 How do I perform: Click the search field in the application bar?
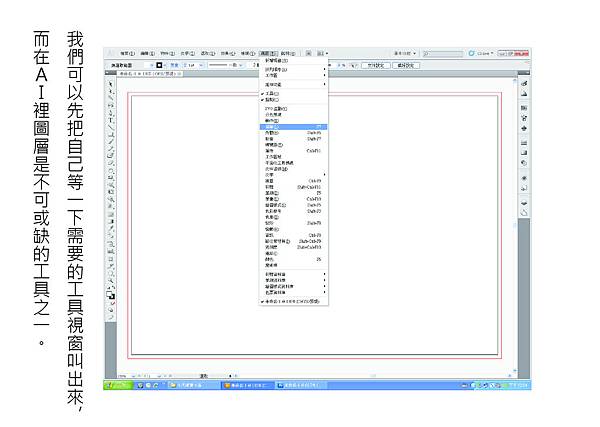coord(443,54)
